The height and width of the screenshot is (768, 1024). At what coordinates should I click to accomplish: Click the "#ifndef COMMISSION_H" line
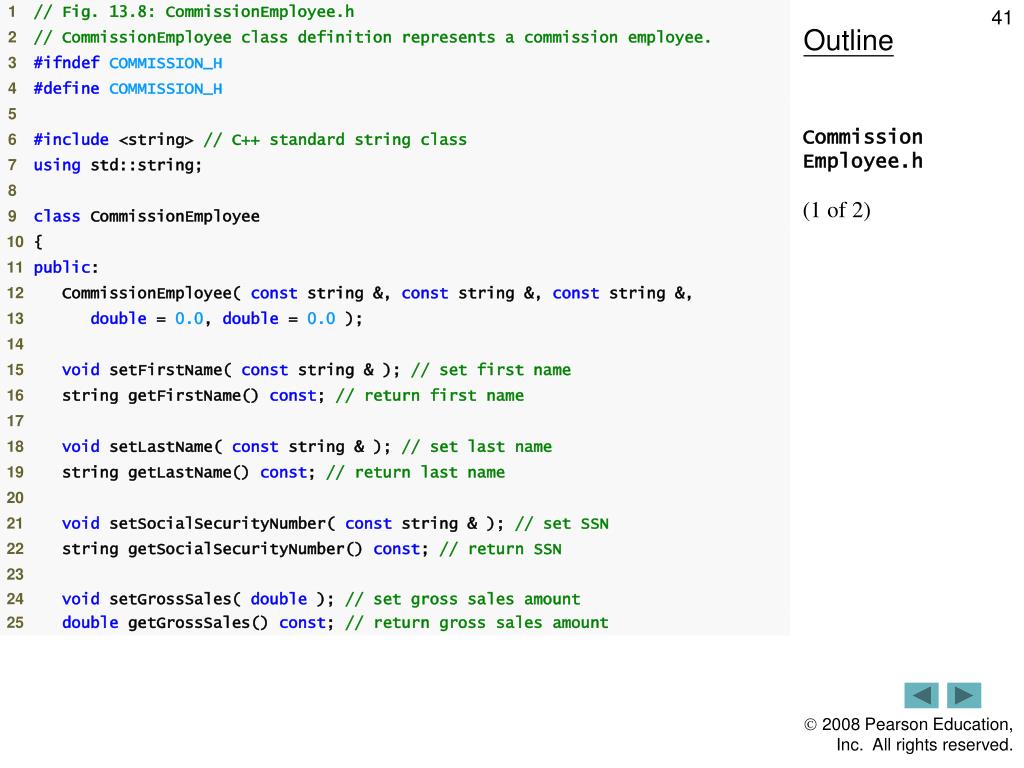tap(128, 63)
